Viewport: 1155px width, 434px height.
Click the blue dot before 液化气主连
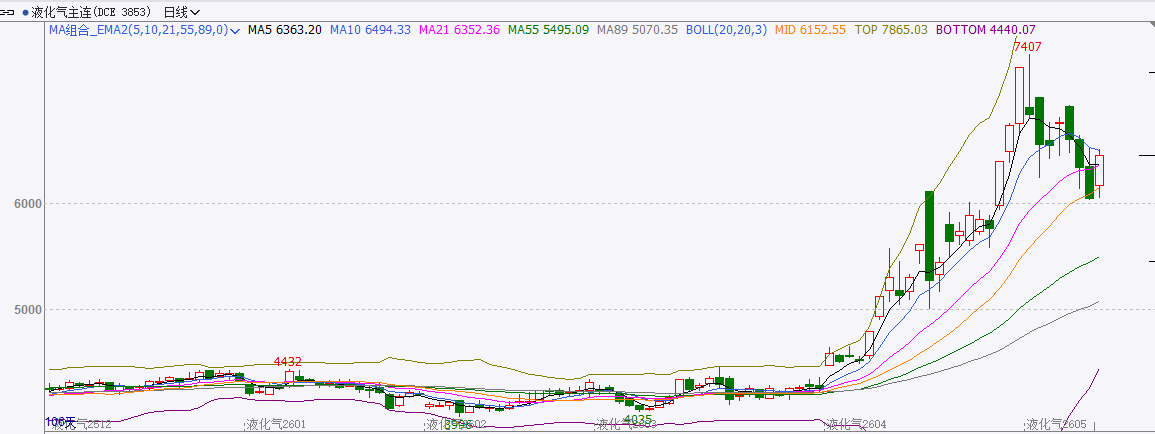[24, 12]
